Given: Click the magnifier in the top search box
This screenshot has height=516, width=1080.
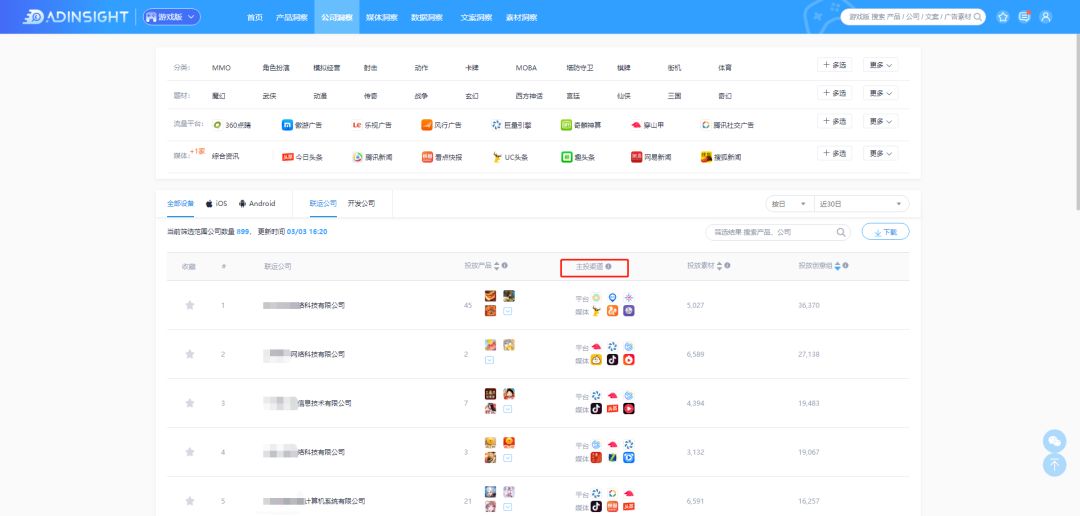Looking at the screenshot, I should pos(977,17).
